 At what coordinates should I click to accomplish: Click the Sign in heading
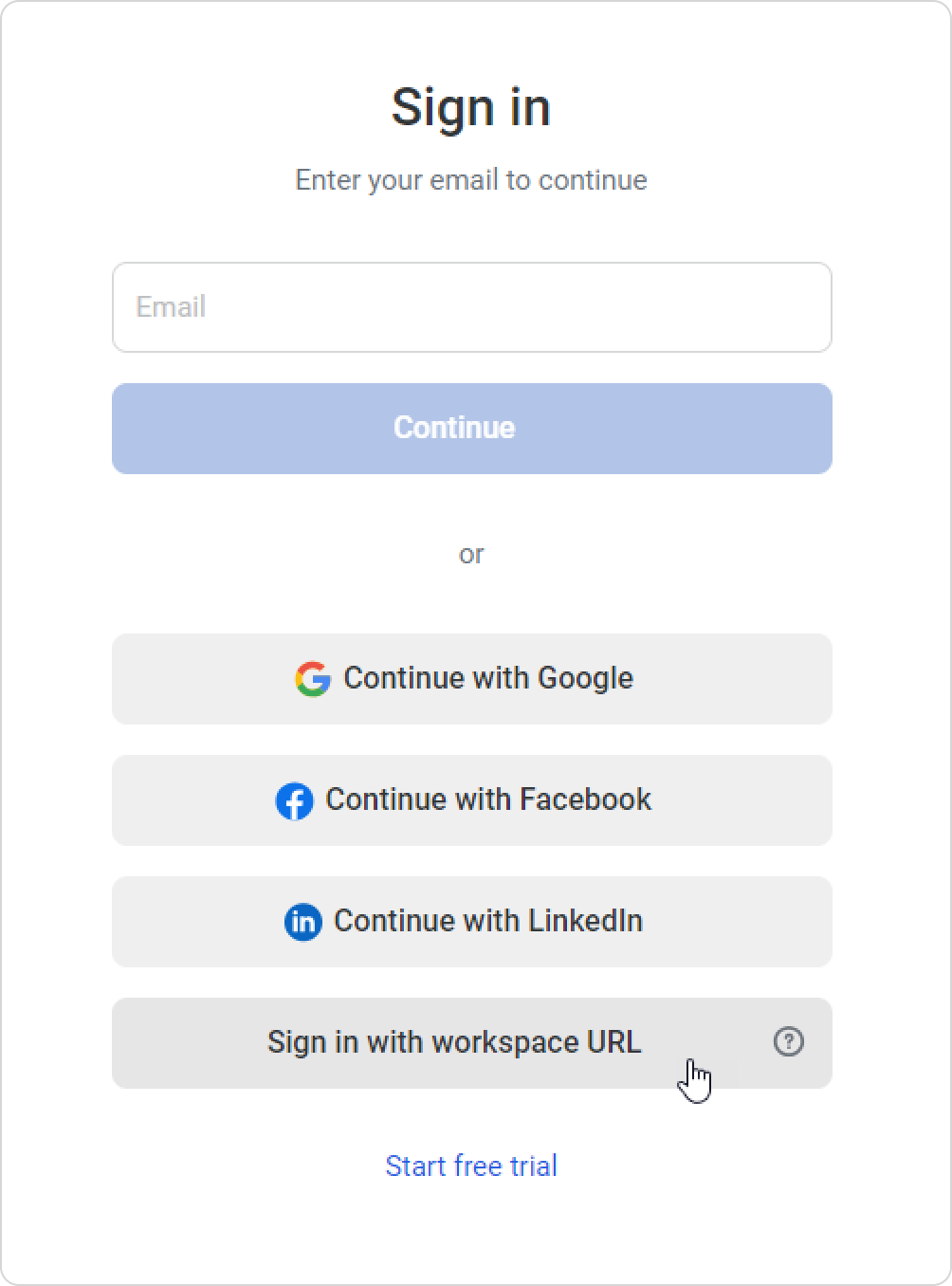(471, 107)
